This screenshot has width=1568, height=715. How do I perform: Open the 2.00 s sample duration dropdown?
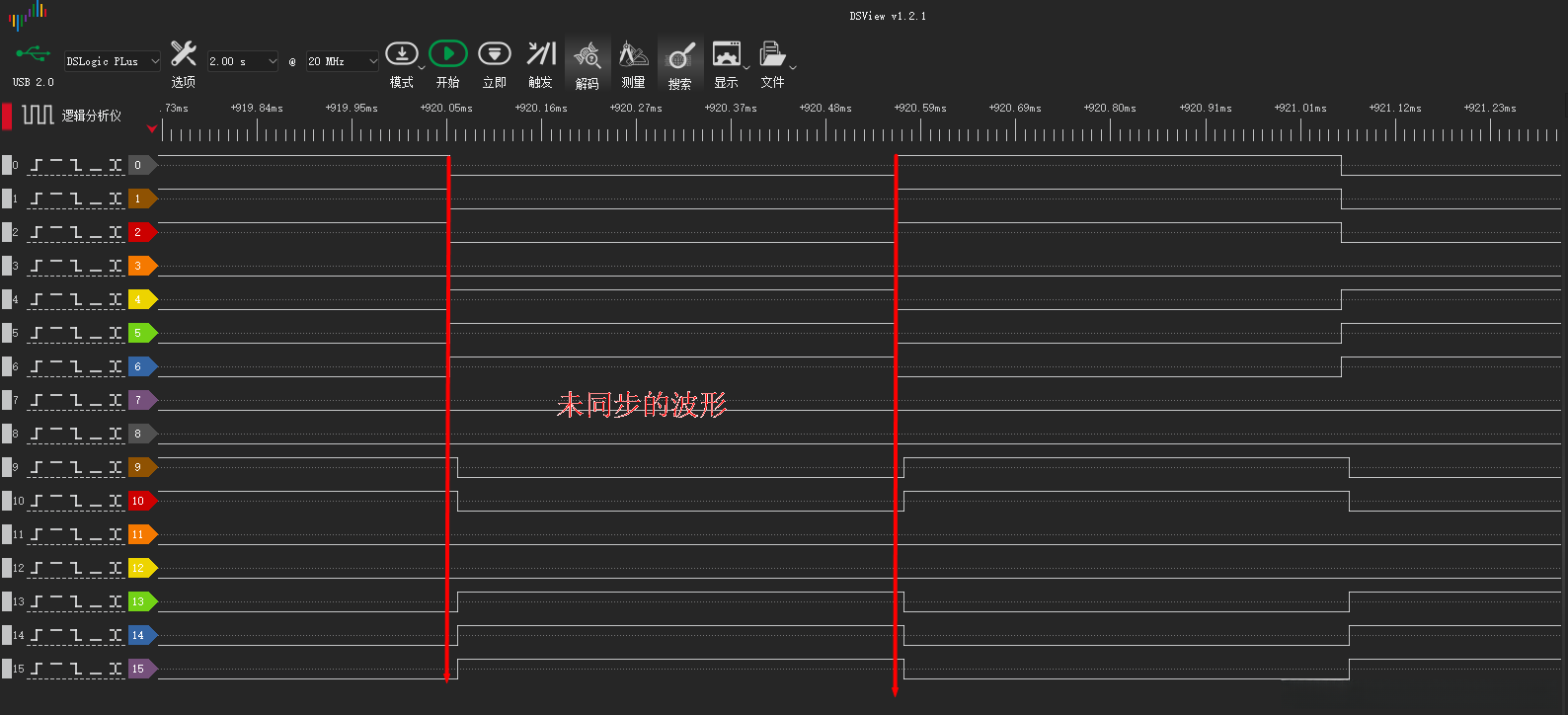point(243,61)
